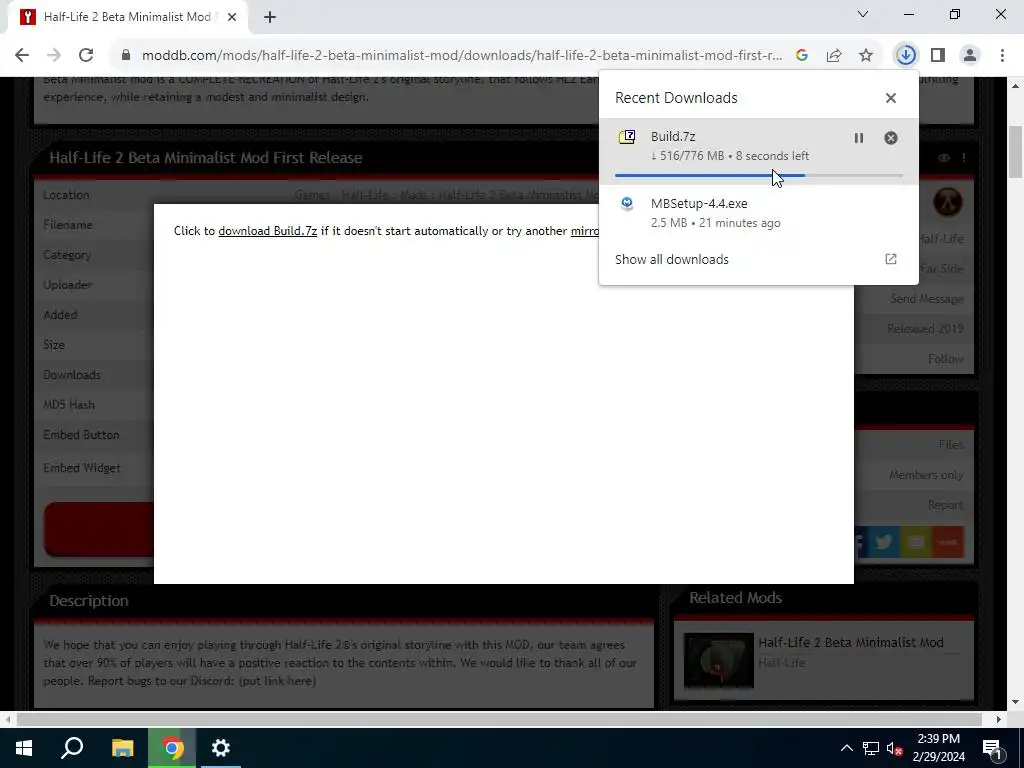Click the muted volume tray icon
This screenshot has width=1024, height=768.
click(895, 748)
